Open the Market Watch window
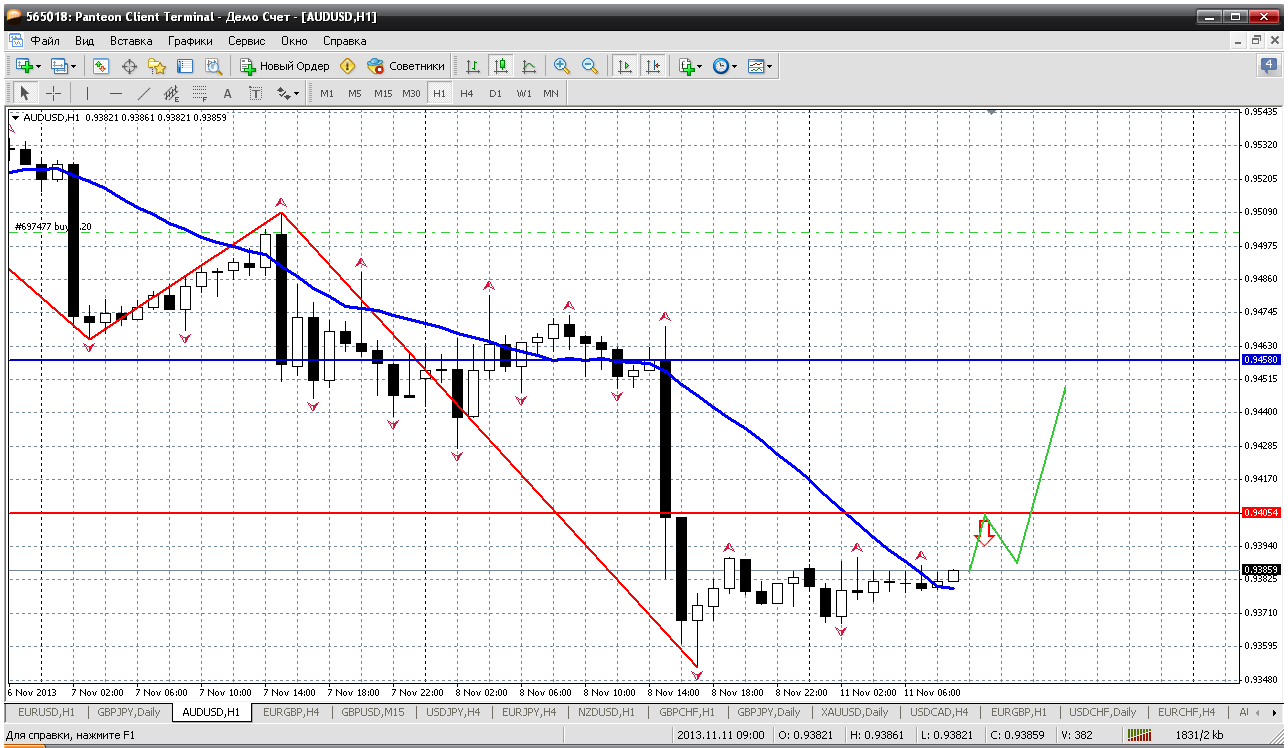The image size is (1288, 748). pyautogui.click(x=101, y=66)
